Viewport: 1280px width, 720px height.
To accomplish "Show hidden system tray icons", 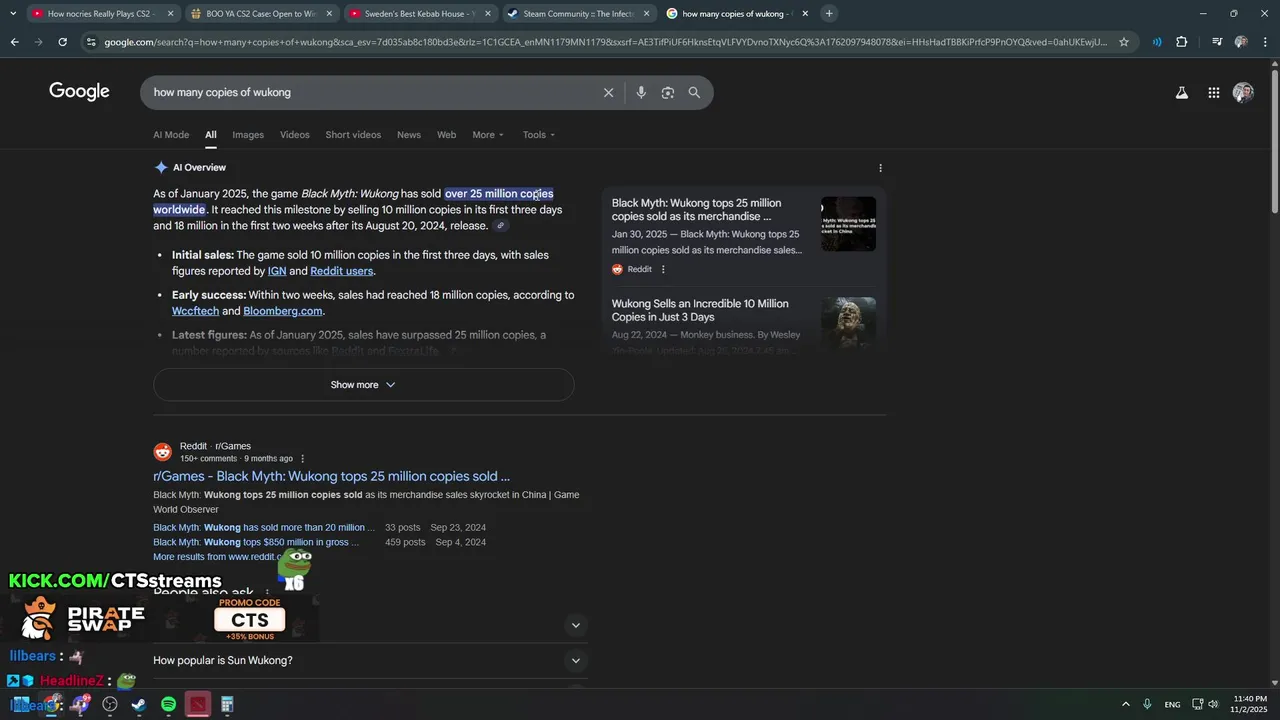I will click(x=1125, y=704).
